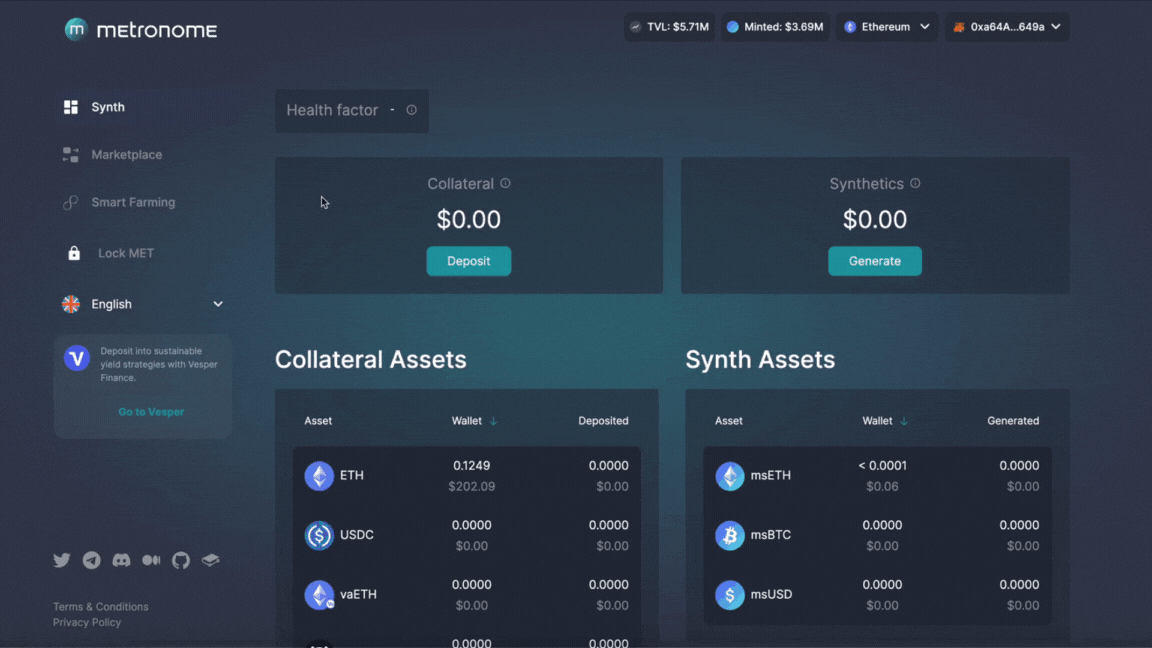Open the Telegram social link
The width and height of the screenshot is (1152, 648).
click(92, 560)
